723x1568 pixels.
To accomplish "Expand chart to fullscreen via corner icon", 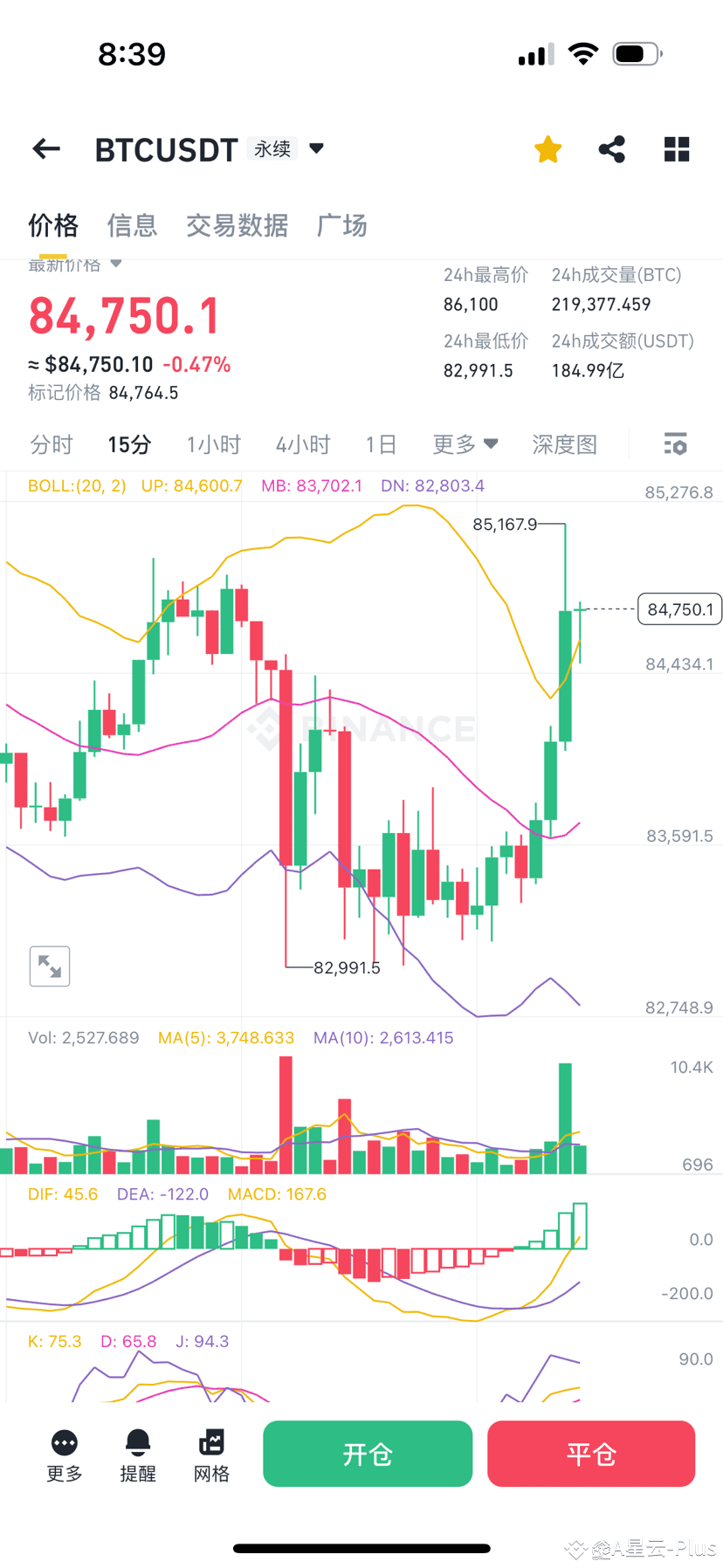I will tap(49, 966).
